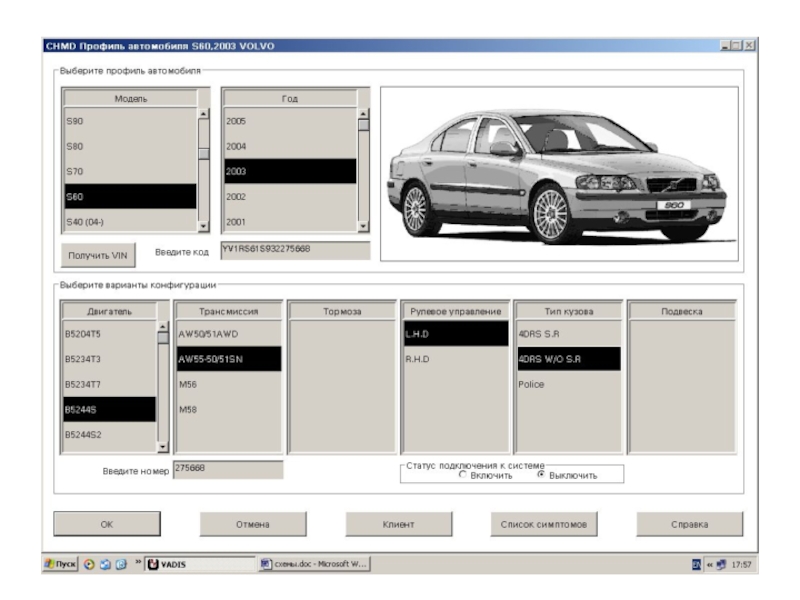Select model S40 (04-) in the list

coord(130,222)
